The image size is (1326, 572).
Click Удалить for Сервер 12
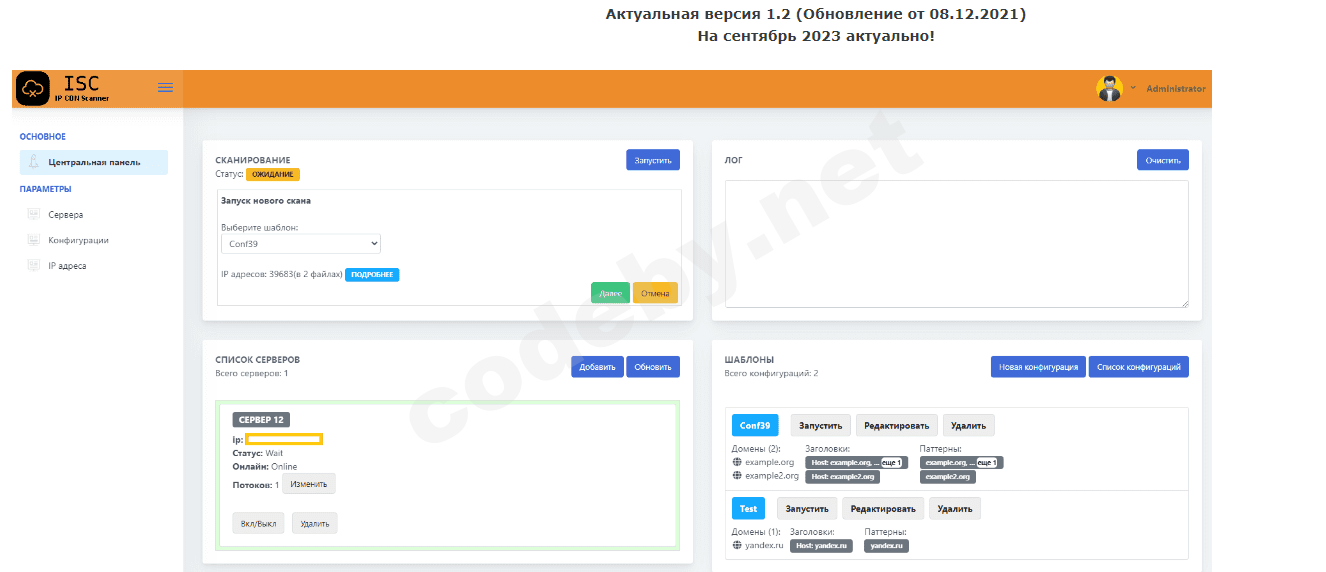315,523
